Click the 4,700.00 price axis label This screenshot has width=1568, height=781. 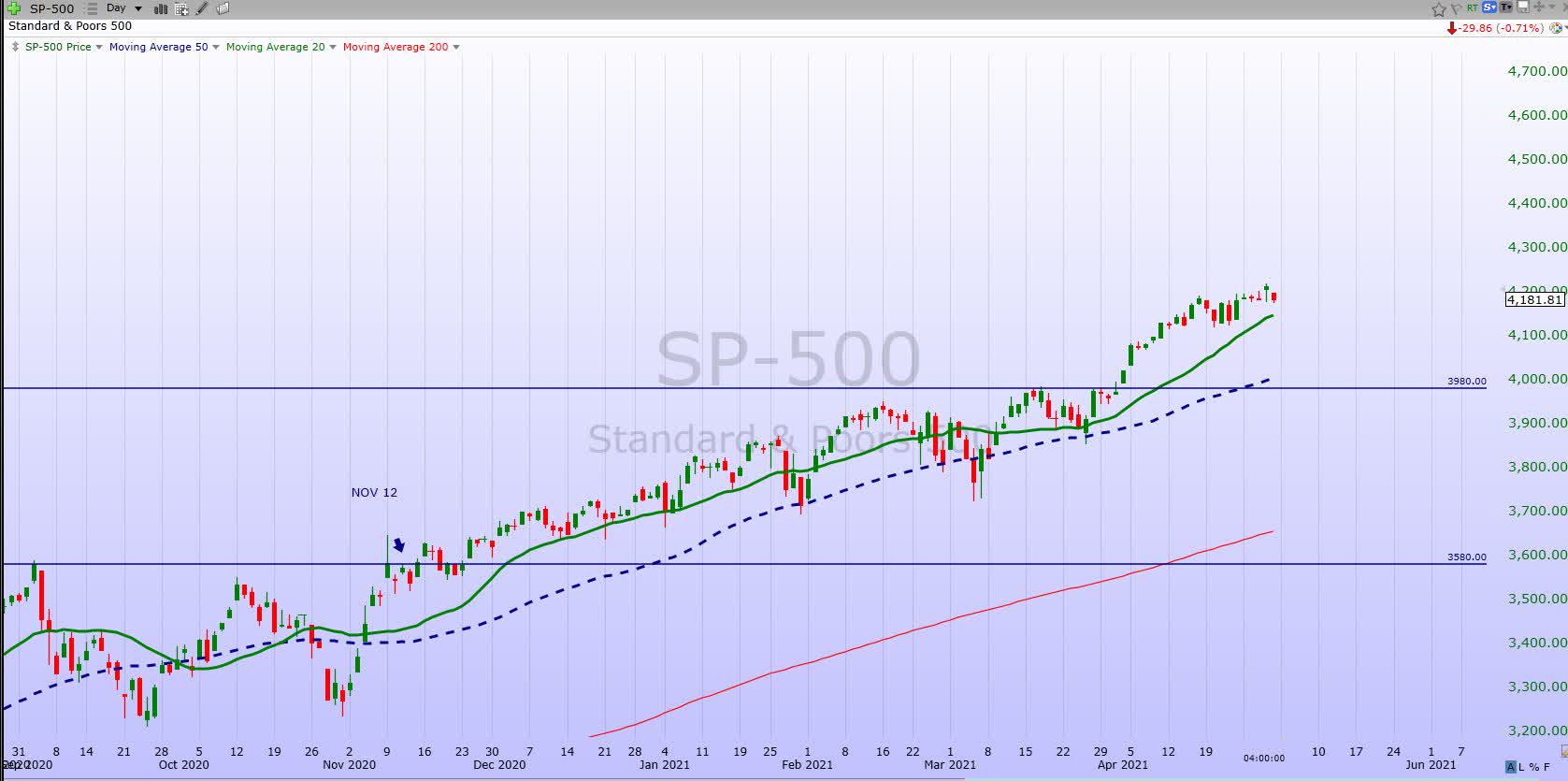pyautogui.click(x=1537, y=71)
